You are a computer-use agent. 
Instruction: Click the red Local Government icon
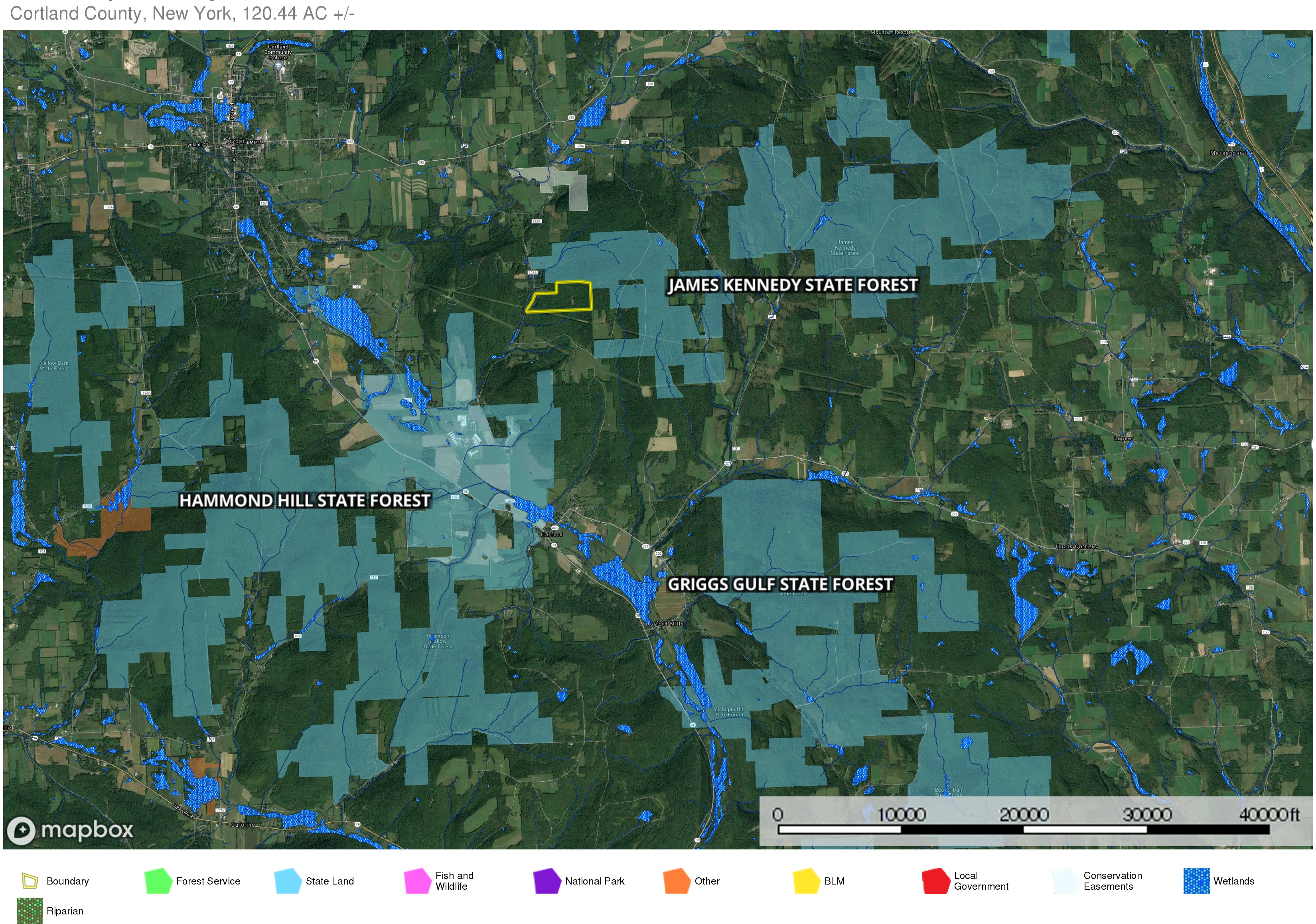click(x=936, y=881)
